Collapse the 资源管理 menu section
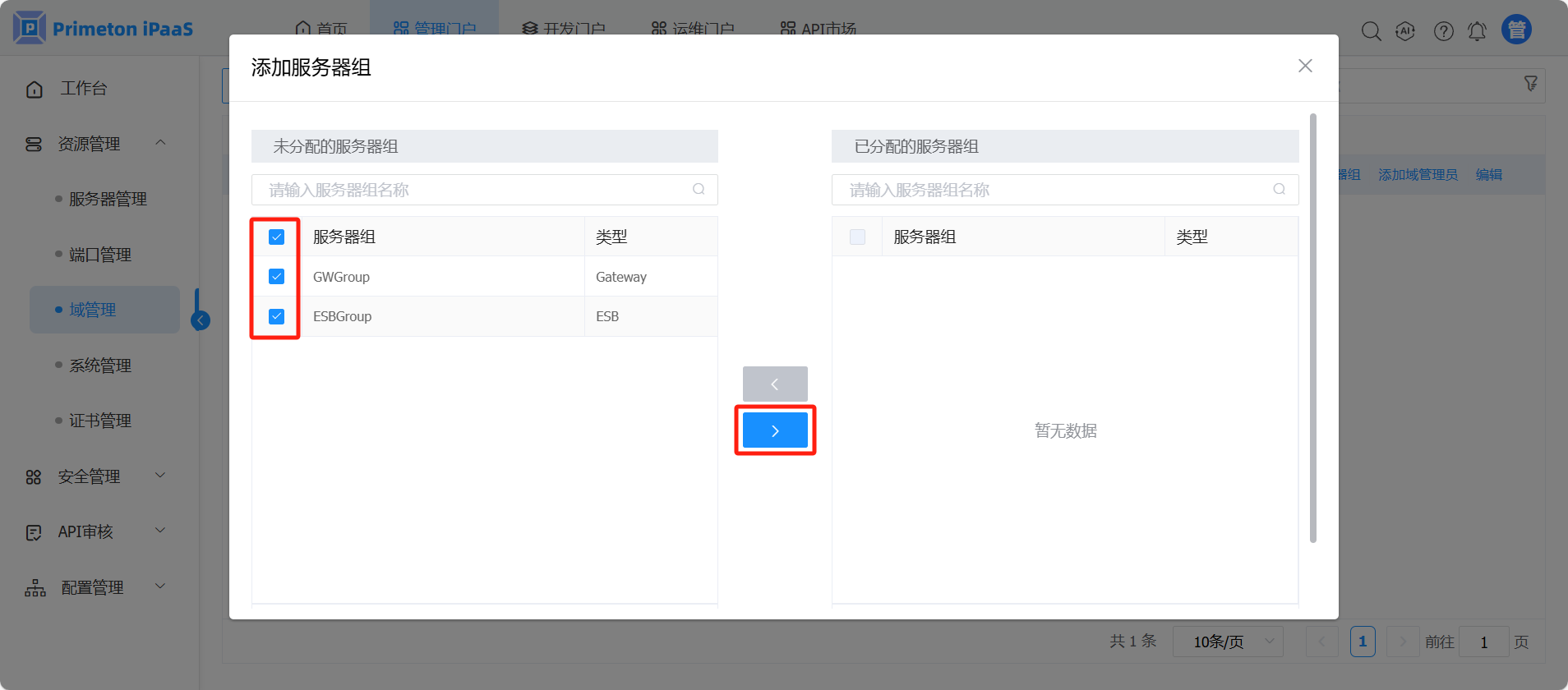Image resolution: width=1568 pixels, height=690 pixels. pyautogui.click(x=161, y=143)
